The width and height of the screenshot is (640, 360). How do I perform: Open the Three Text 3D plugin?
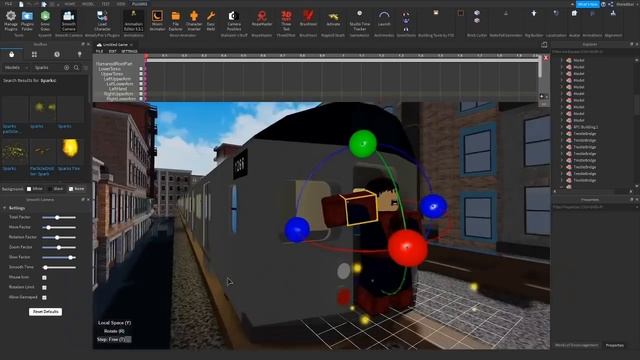pos(286,20)
